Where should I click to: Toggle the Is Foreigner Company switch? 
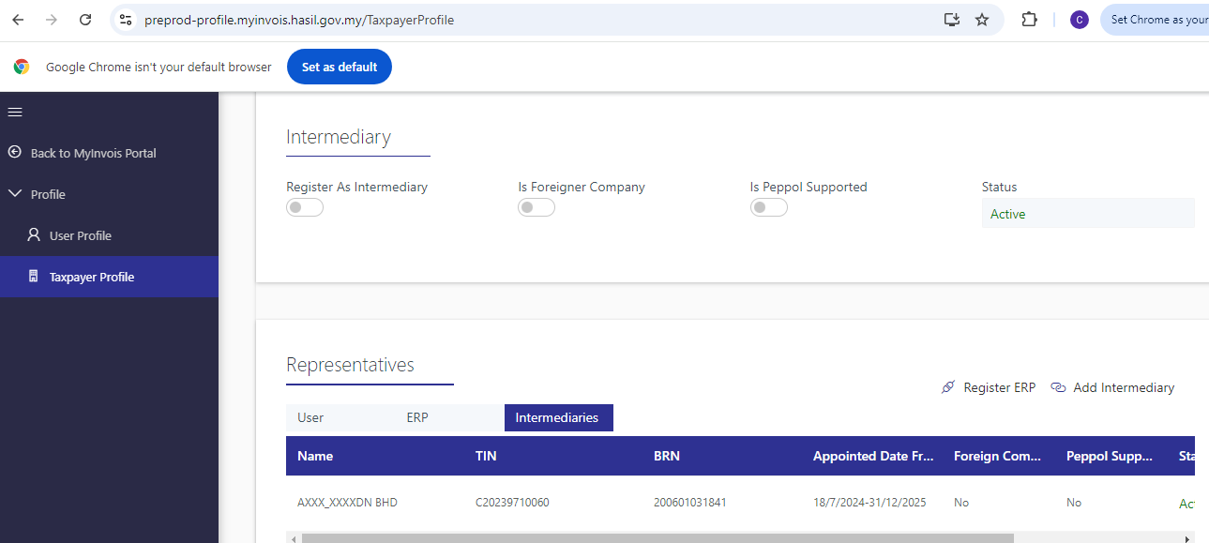tap(537, 207)
